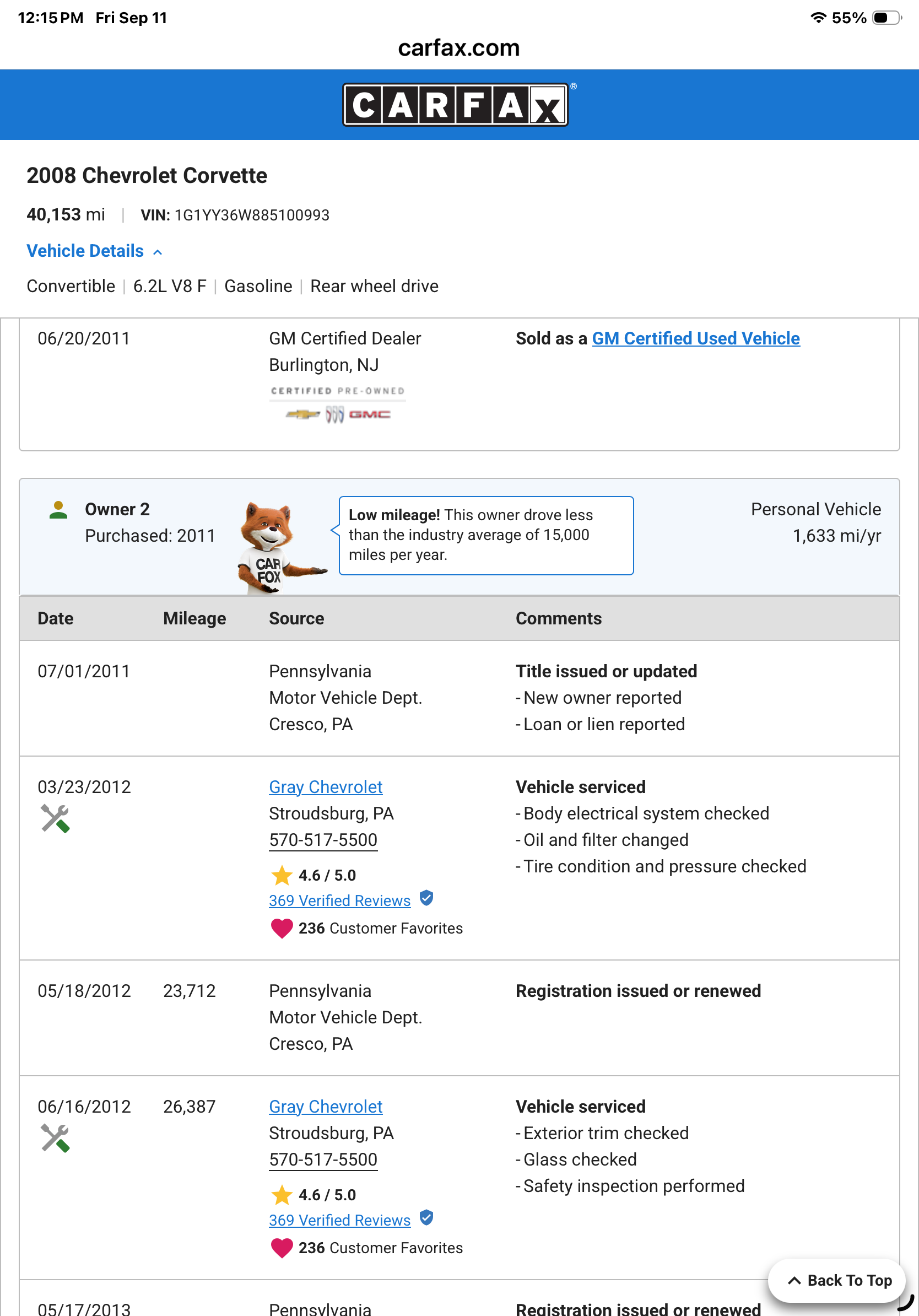Screen dimensions: 919x1316
Task: Click heart favorites icon in 06/16/2012 row
Action: point(282,1248)
